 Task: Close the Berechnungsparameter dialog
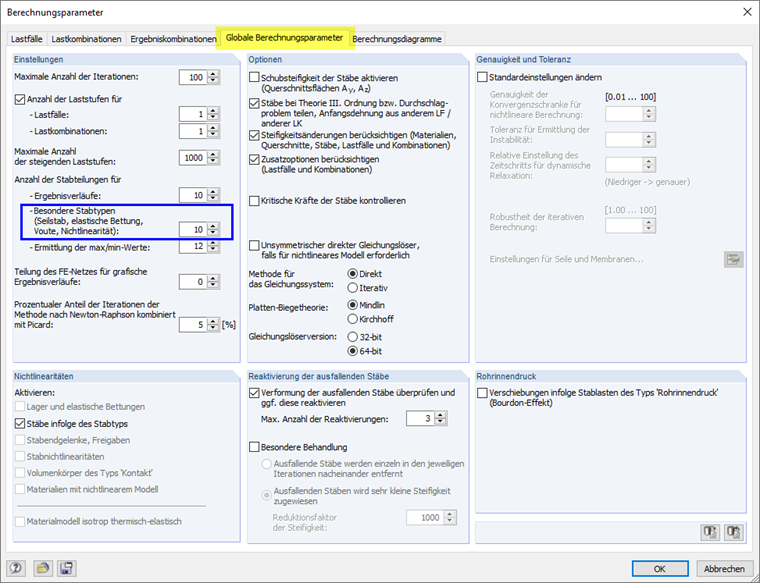[747, 12]
